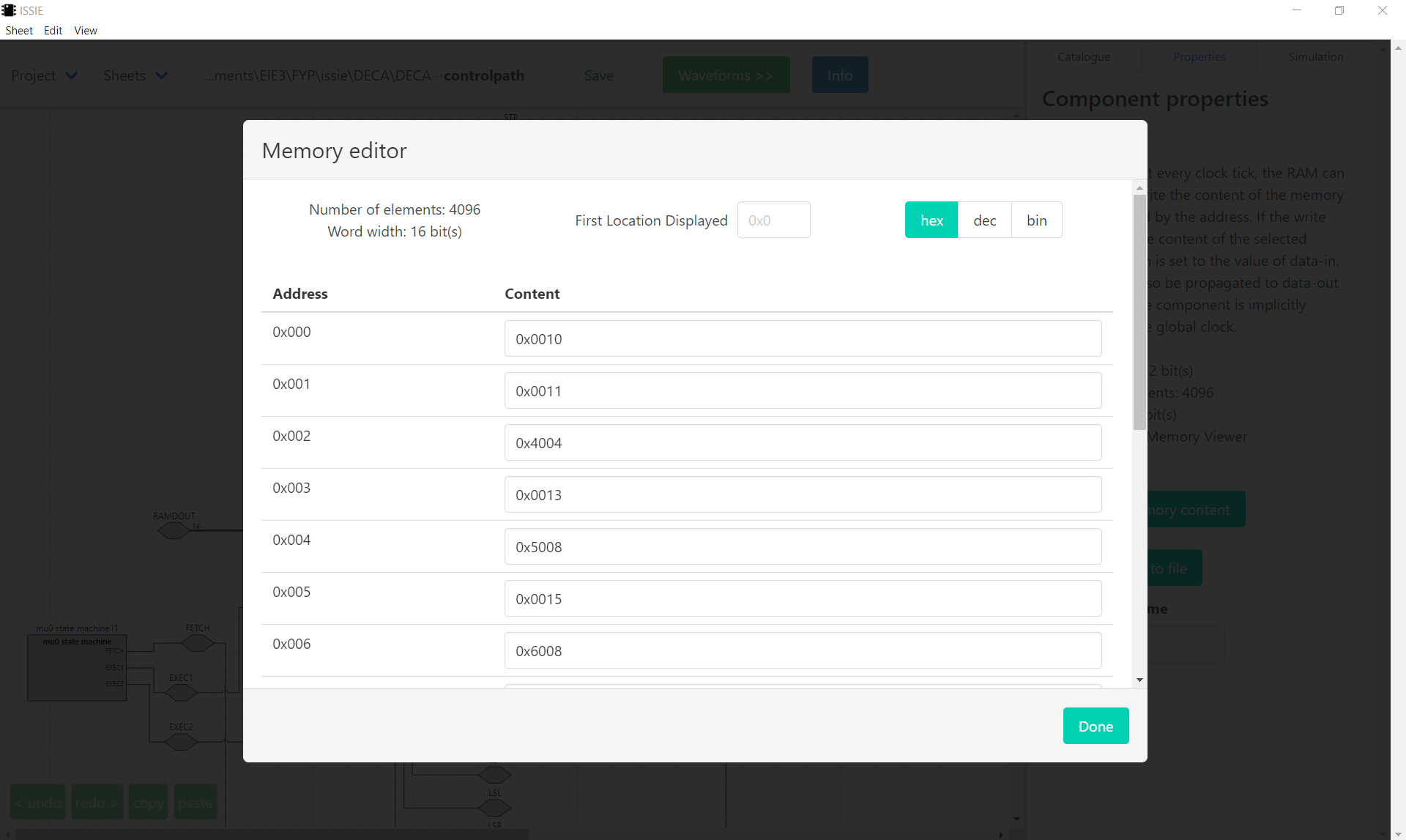This screenshot has height=840, width=1406.
Task: Edit content of address 0x006
Action: tap(803, 651)
